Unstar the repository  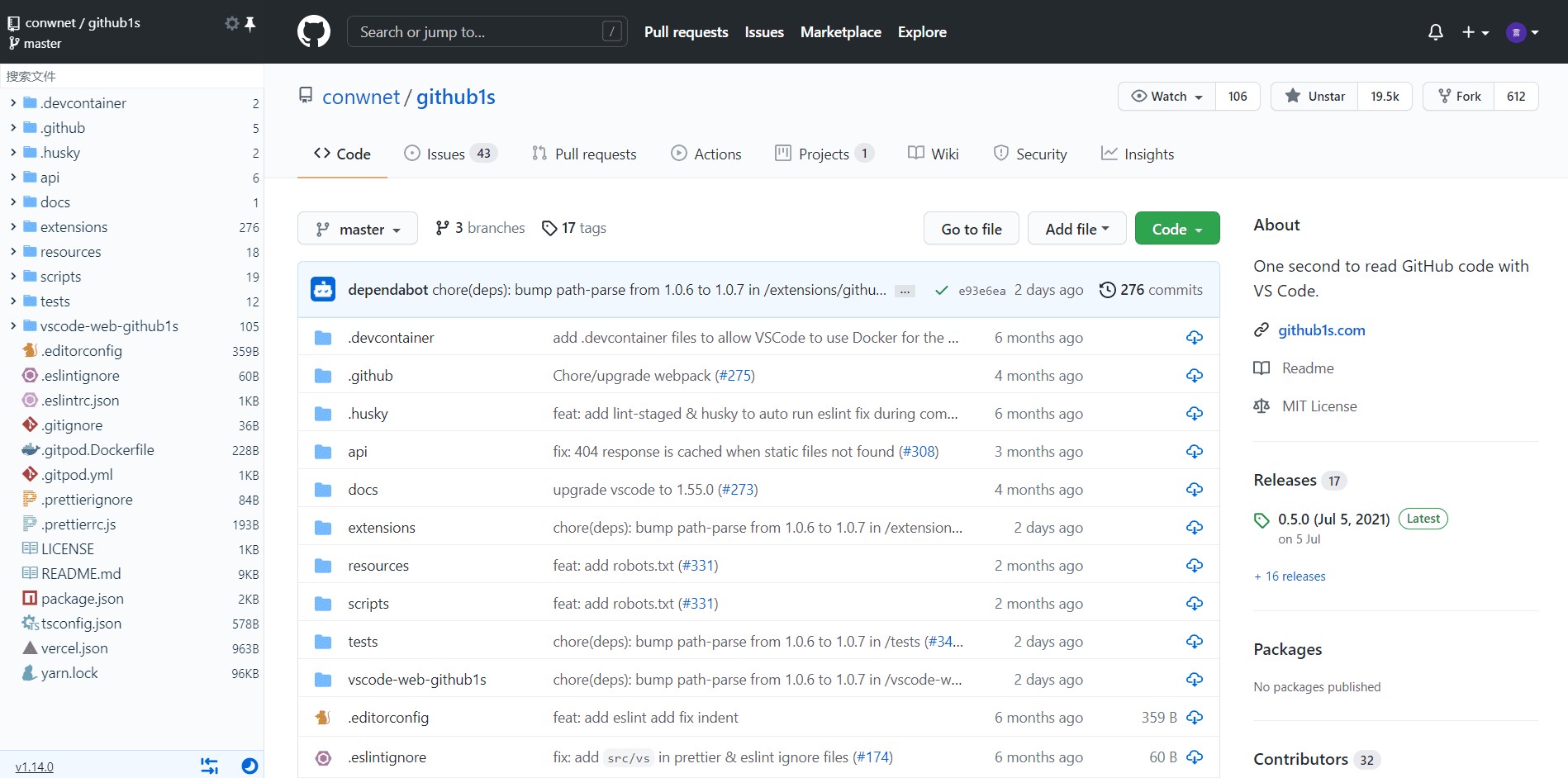pos(1315,97)
